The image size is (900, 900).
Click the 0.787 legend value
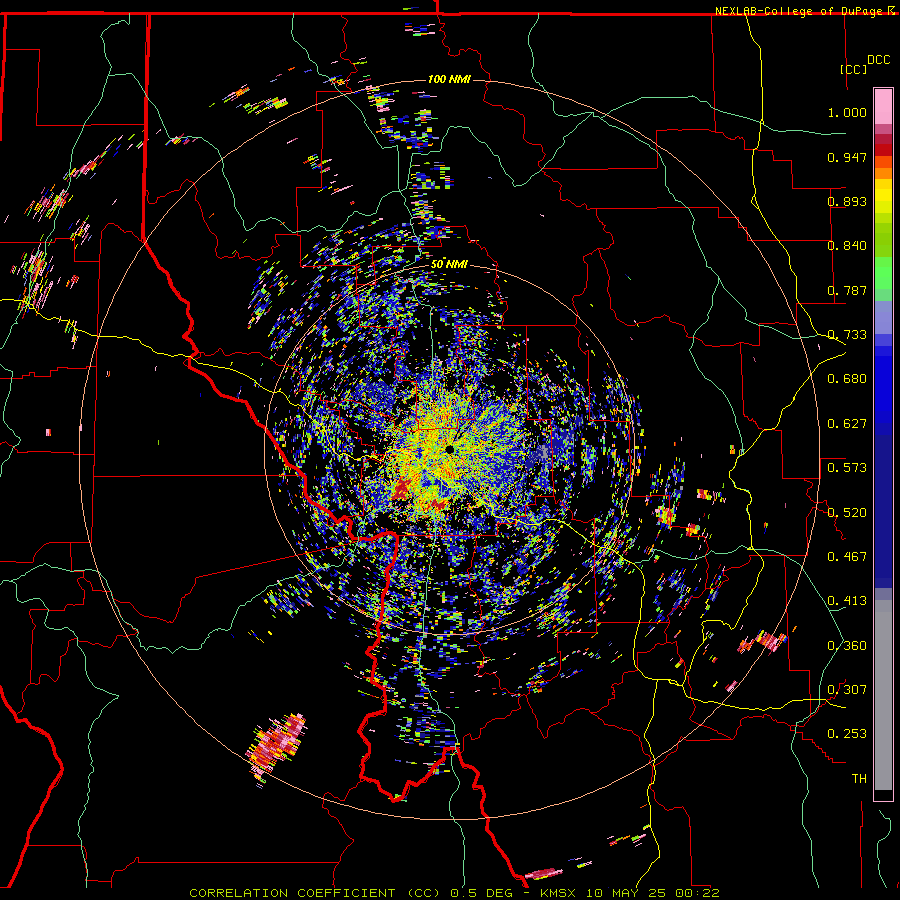coord(847,290)
